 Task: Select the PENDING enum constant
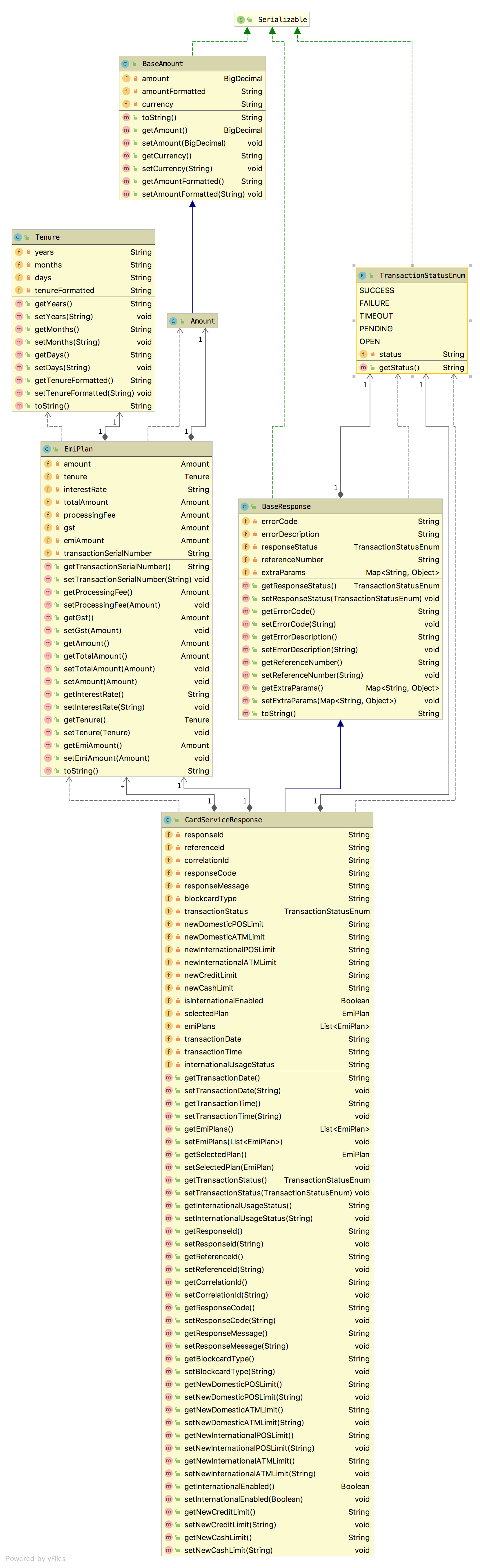[376, 329]
